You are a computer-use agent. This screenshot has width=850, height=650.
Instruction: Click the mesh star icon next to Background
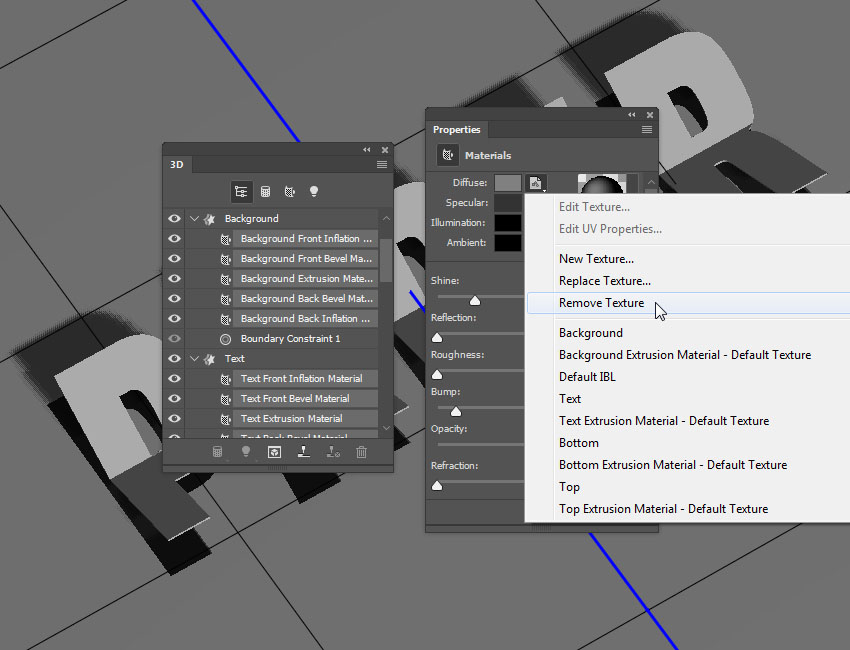(x=209, y=219)
